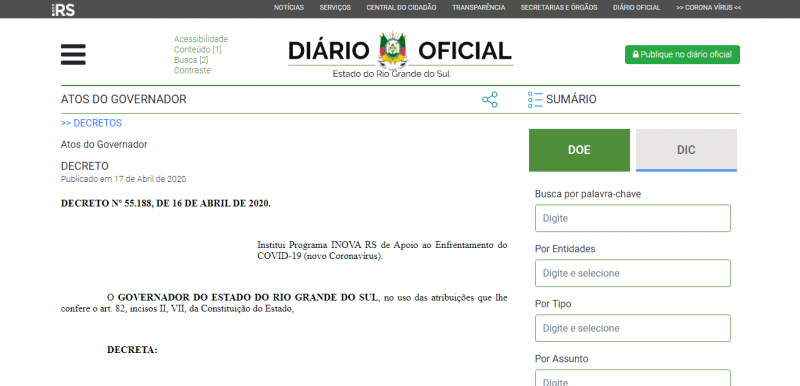Click the 'Por Tipo' label
This screenshot has width=800, height=386.
[x=553, y=304]
